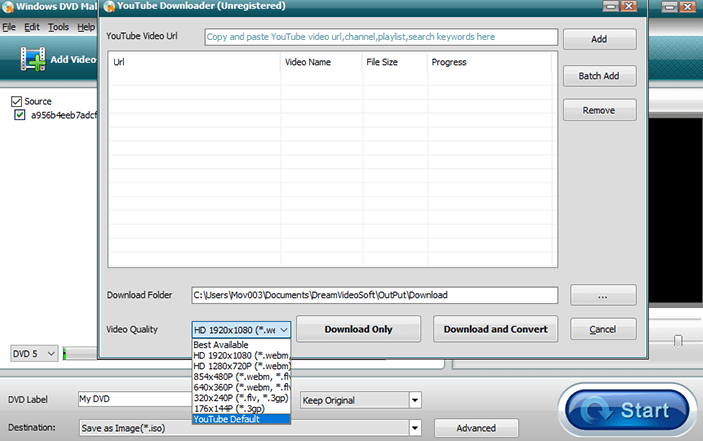This screenshot has width=703, height=441.
Task: Select HD 1280x720P (*.webm) option
Action: [x=241, y=366]
